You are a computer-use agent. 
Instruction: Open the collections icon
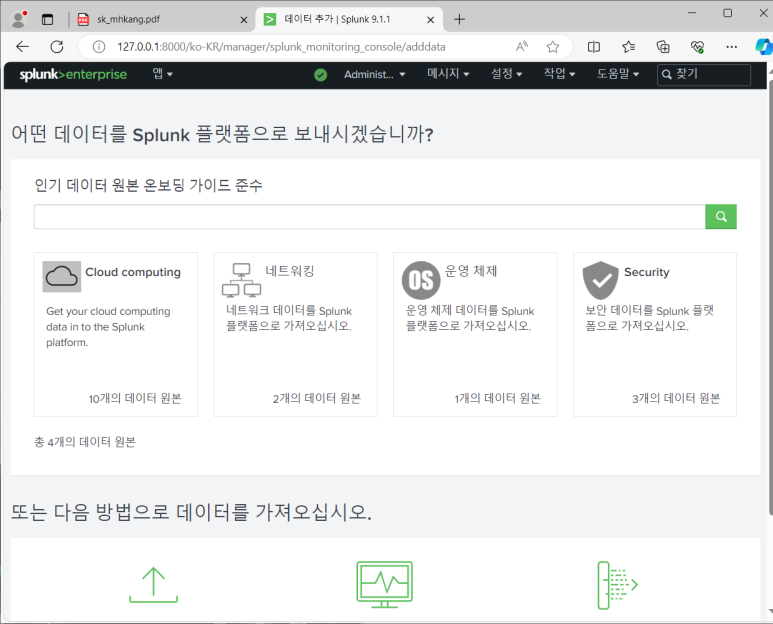pyautogui.click(x=663, y=47)
